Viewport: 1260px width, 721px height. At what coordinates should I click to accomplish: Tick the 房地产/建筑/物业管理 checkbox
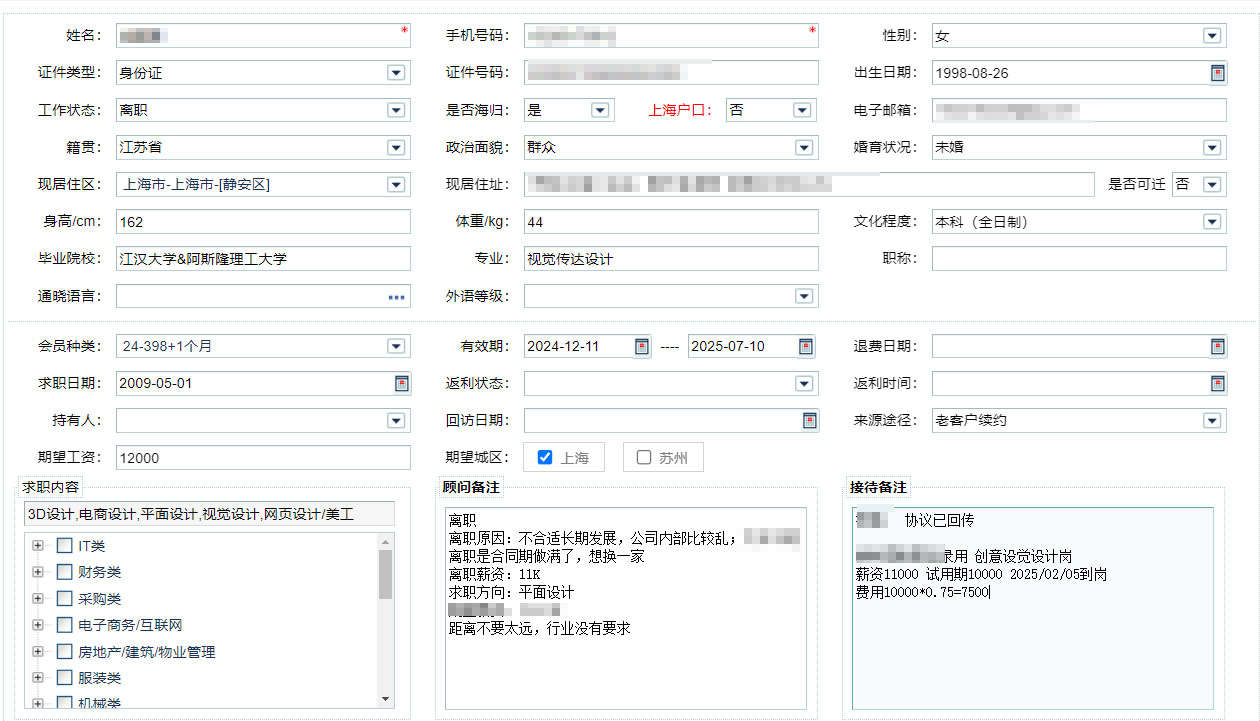click(64, 652)
